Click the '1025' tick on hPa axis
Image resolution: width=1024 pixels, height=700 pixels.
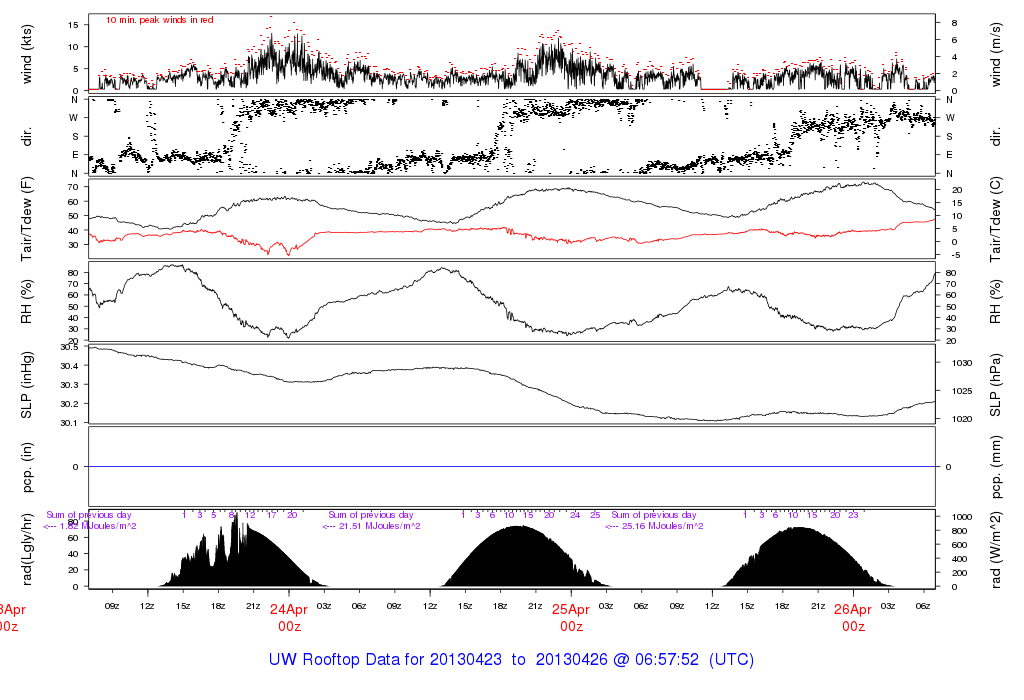(963, 391)
